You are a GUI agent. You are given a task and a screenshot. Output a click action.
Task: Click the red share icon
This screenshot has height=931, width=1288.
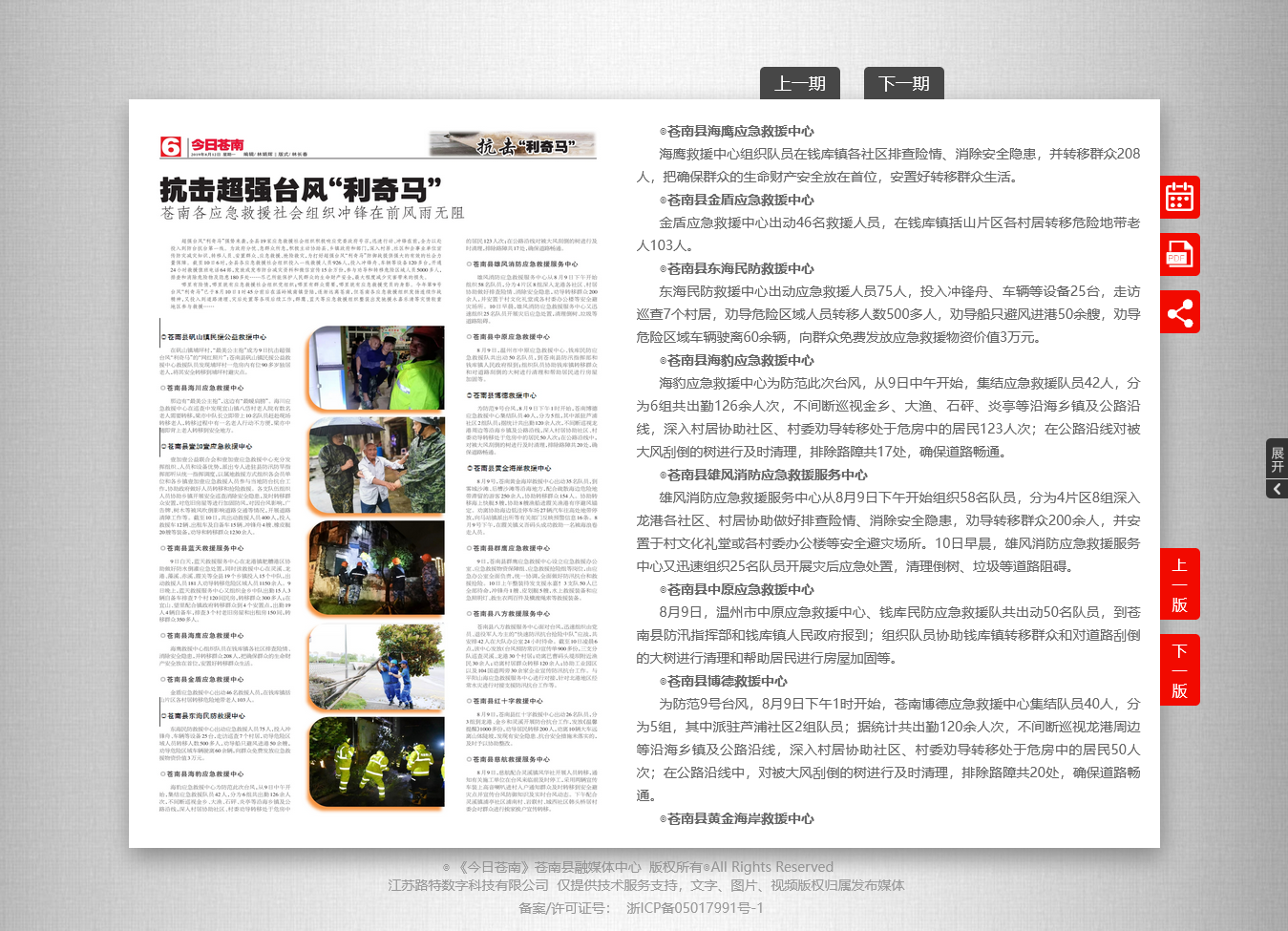pos(1179,313)
